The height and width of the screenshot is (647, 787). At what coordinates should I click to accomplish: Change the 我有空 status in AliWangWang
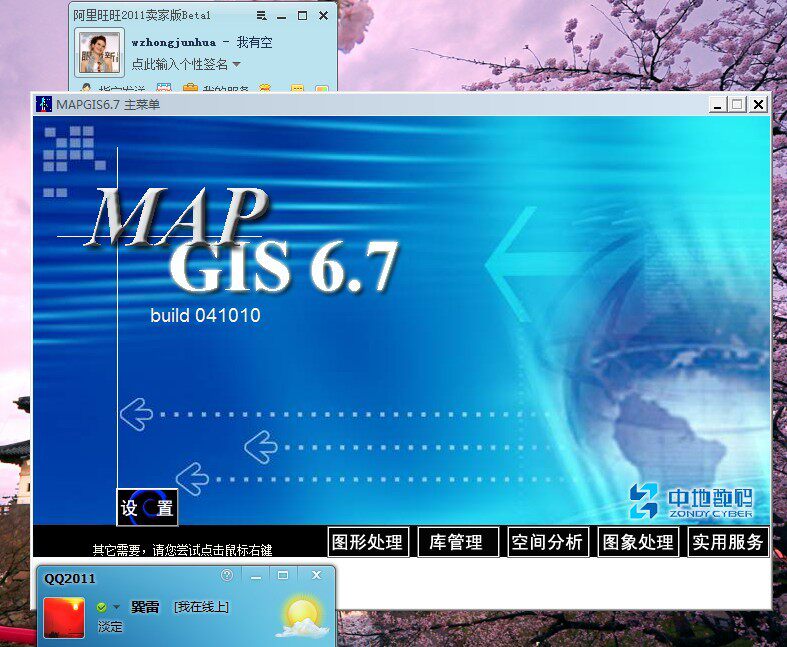click(254, 43)
